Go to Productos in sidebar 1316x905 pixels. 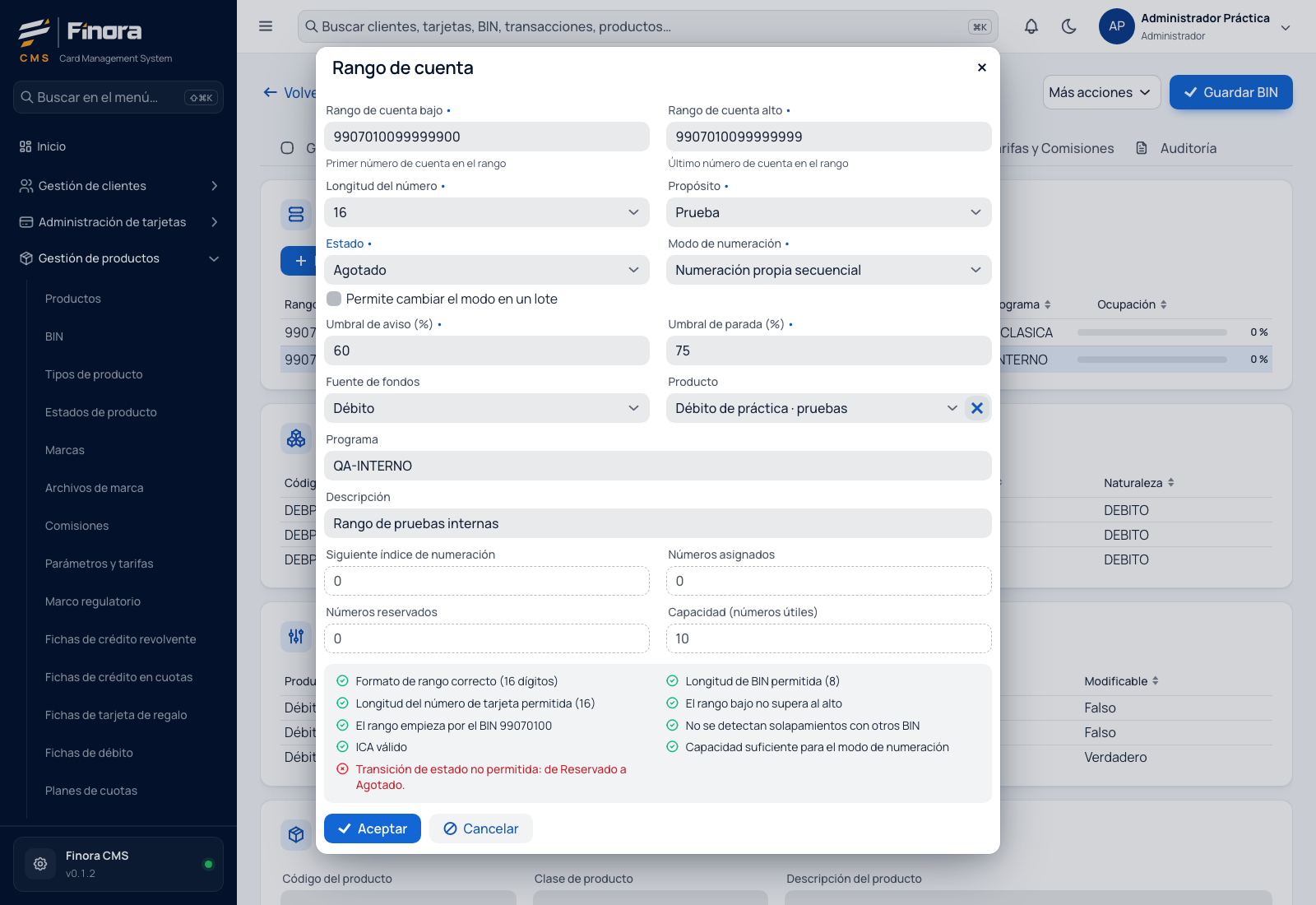pyautogui.click(x=73, y=299)
